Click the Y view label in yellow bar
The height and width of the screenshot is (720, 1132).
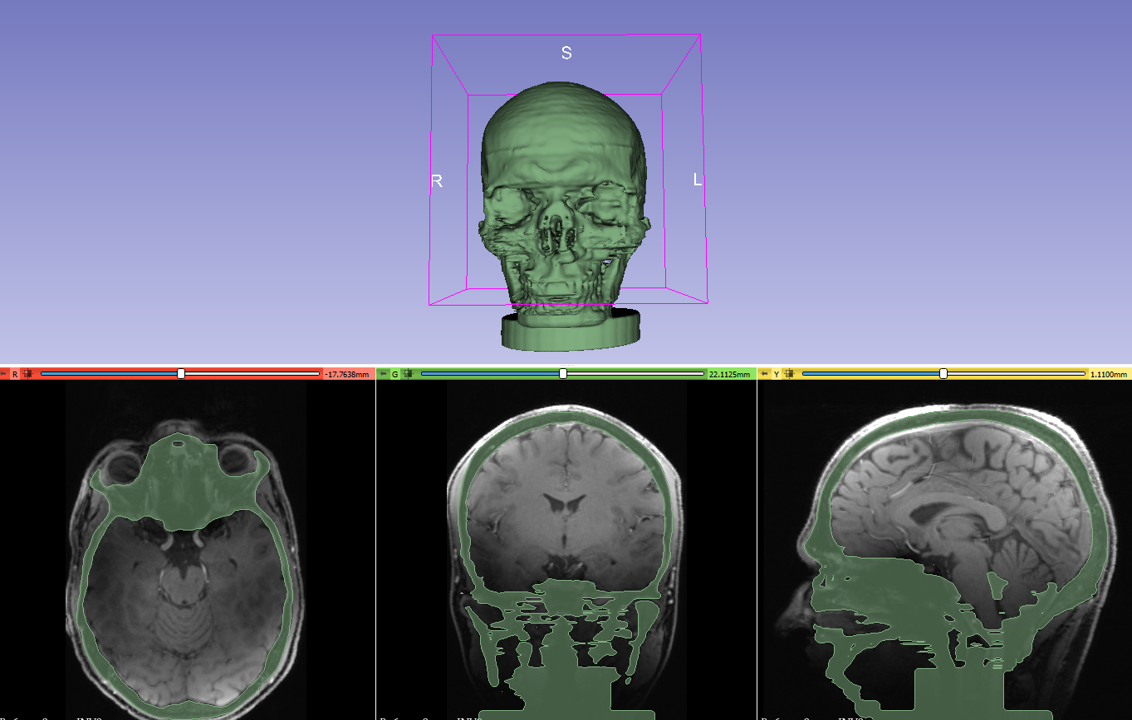pos(776,374)
